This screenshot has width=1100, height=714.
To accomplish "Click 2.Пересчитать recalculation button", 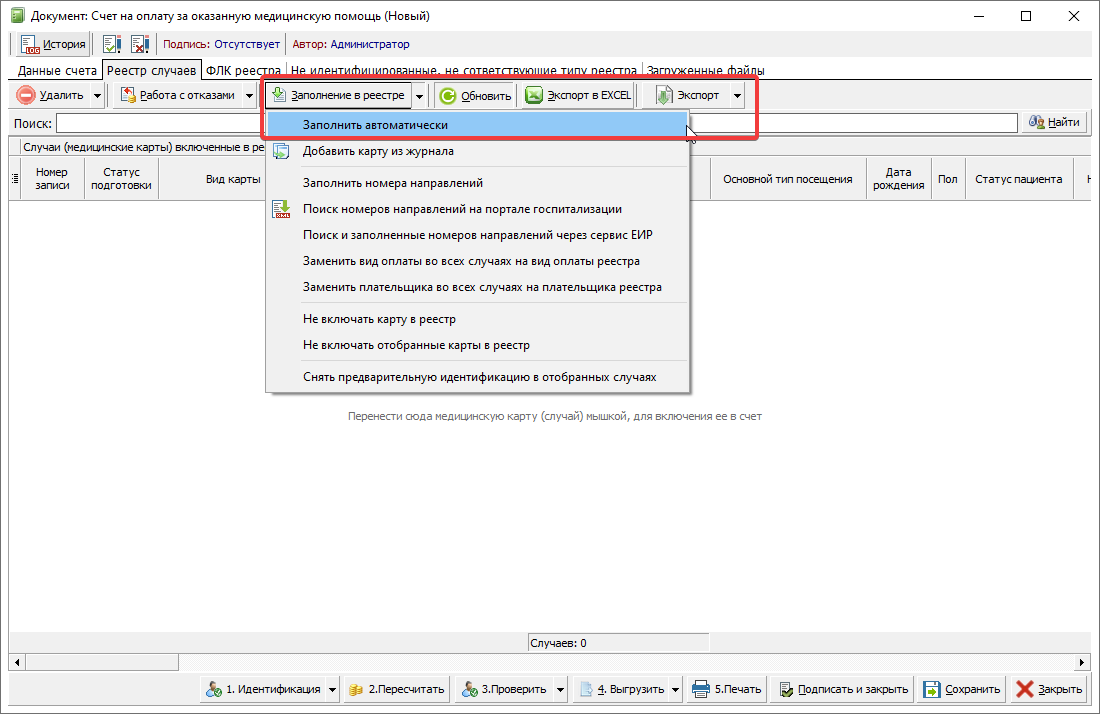I will [x=396, y=689].
